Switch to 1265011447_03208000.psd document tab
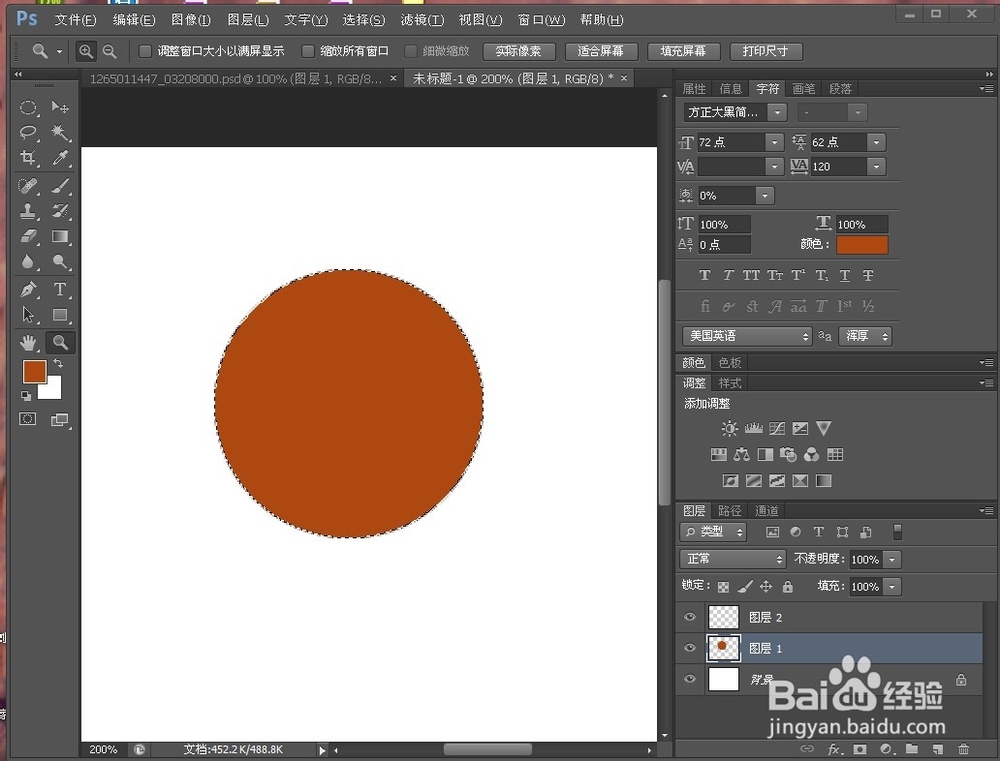Screen dimensions: 1000x761 click(235, 78)
